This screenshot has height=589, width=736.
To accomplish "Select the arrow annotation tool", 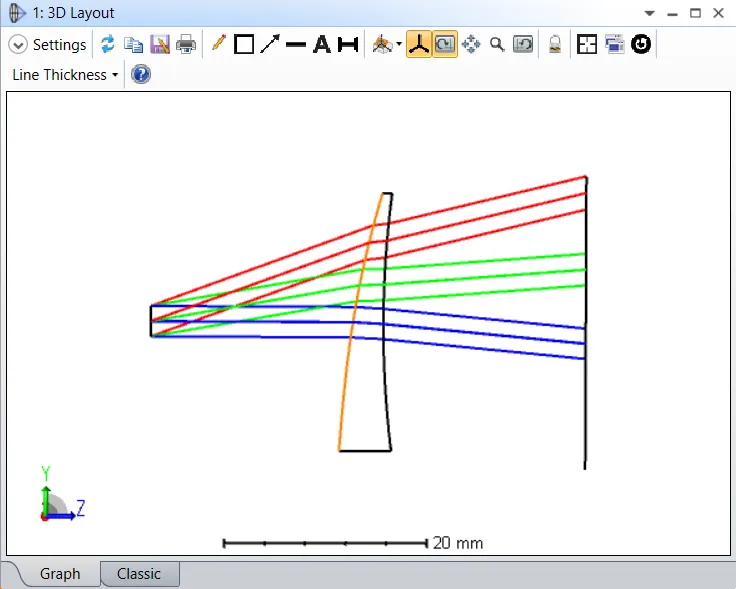I will tap(270, 44).
